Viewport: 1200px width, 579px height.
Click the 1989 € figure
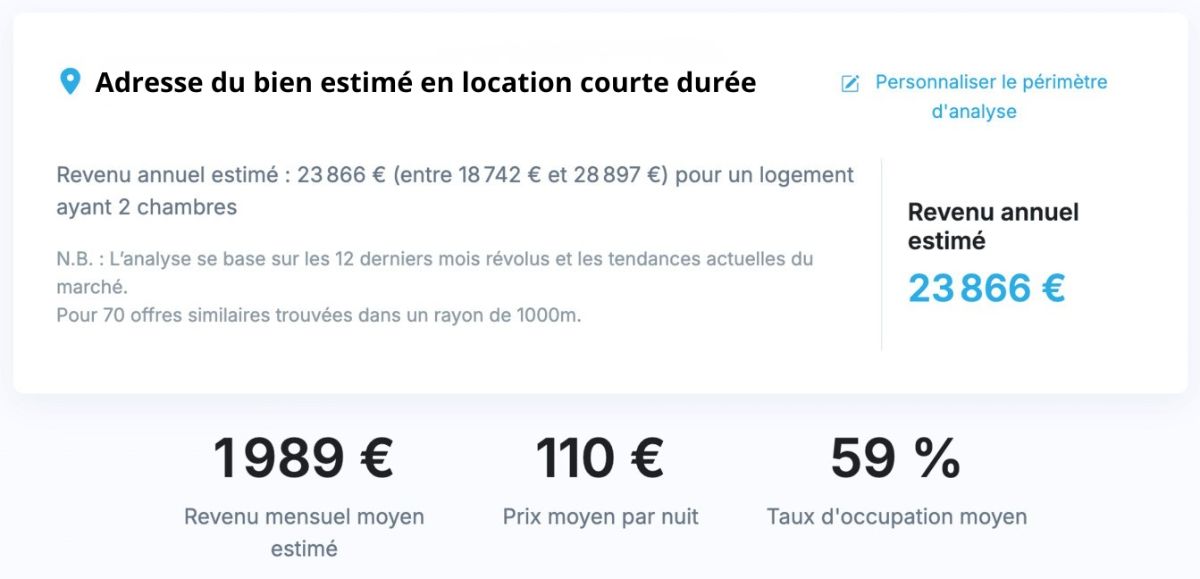pos(303,458)
